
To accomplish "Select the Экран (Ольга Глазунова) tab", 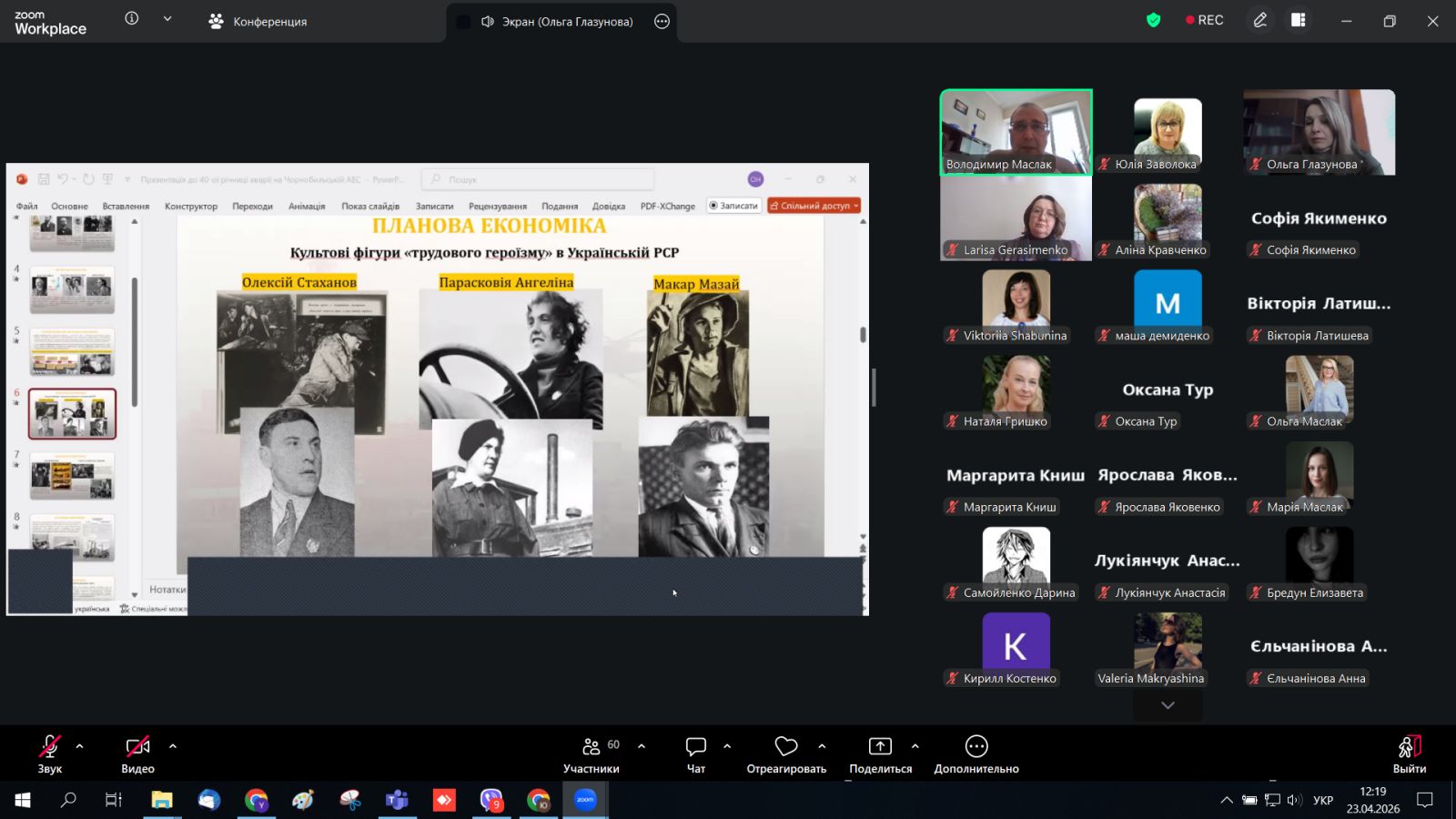I will (557, 21).
